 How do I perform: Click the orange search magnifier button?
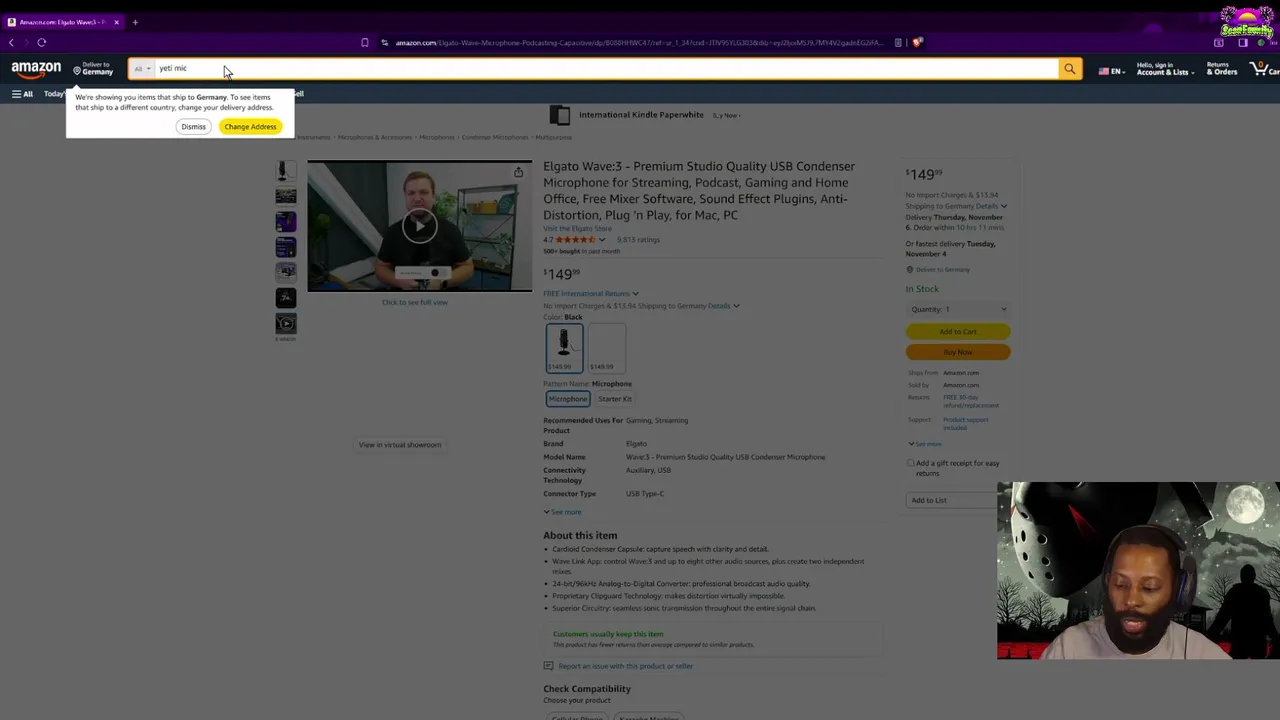(x=1069, y=69)
